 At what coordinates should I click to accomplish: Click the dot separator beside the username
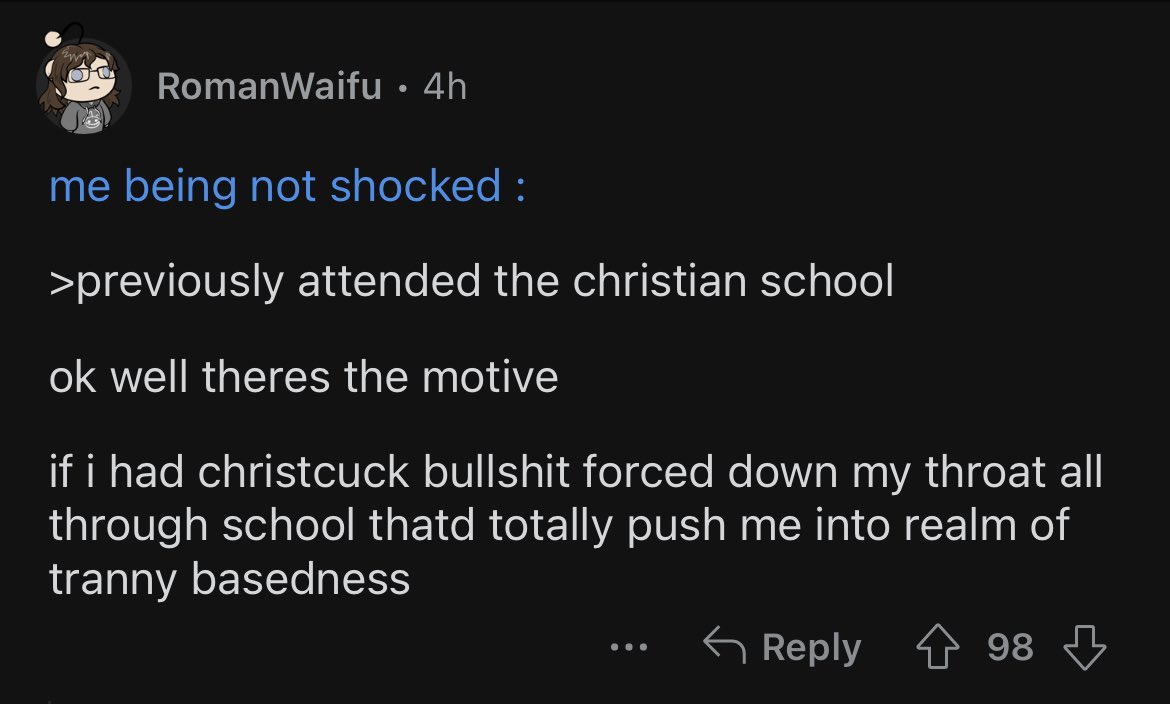click(402, 88)
